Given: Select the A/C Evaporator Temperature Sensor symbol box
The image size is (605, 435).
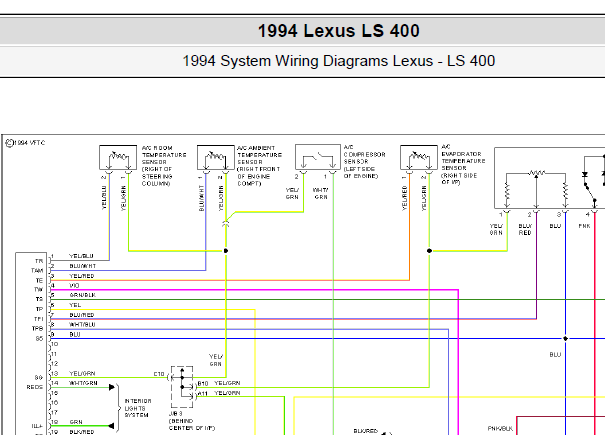Looking at the screenshot, I should click(x=419, y=157).
